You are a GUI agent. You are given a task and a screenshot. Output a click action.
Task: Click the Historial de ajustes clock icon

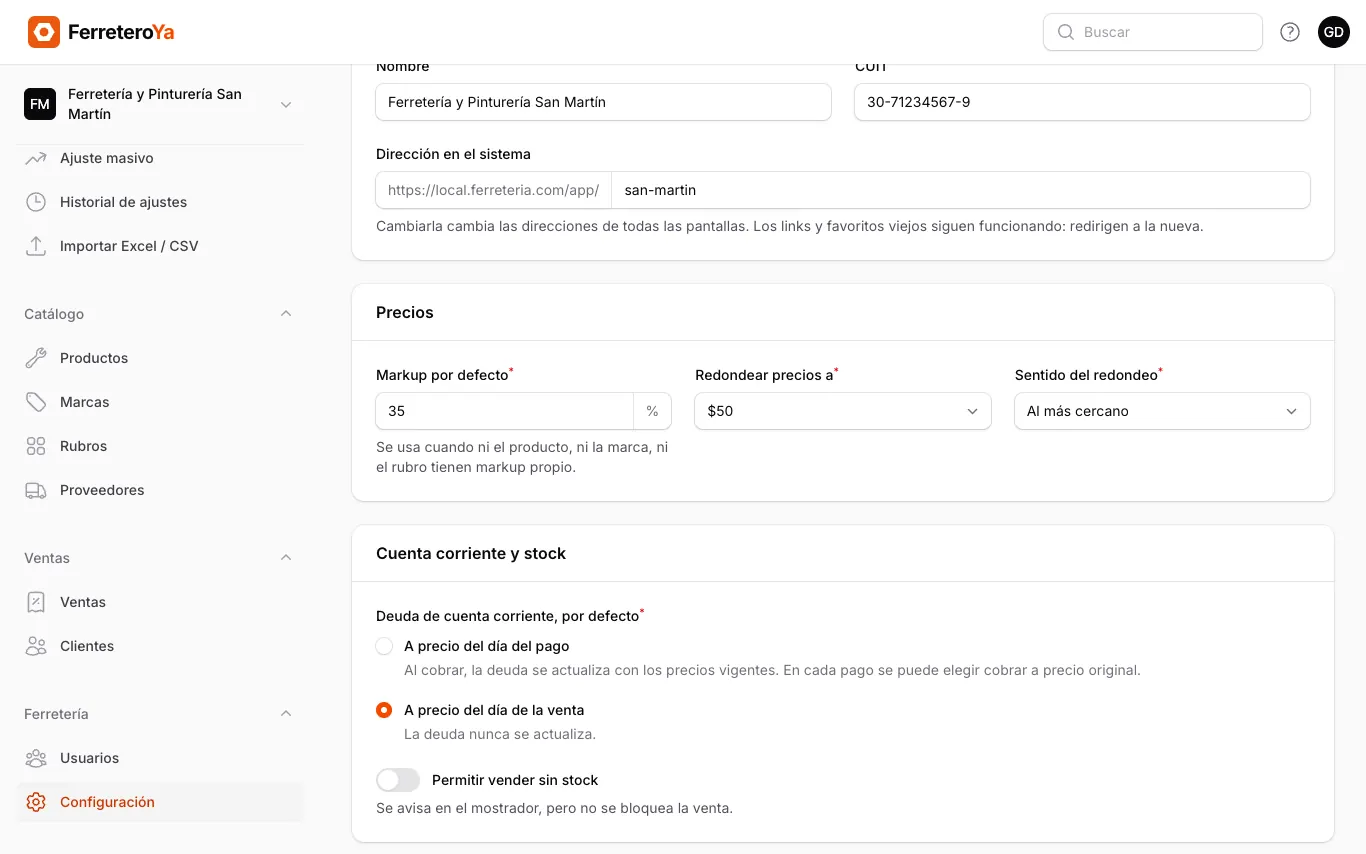[36, 202]
